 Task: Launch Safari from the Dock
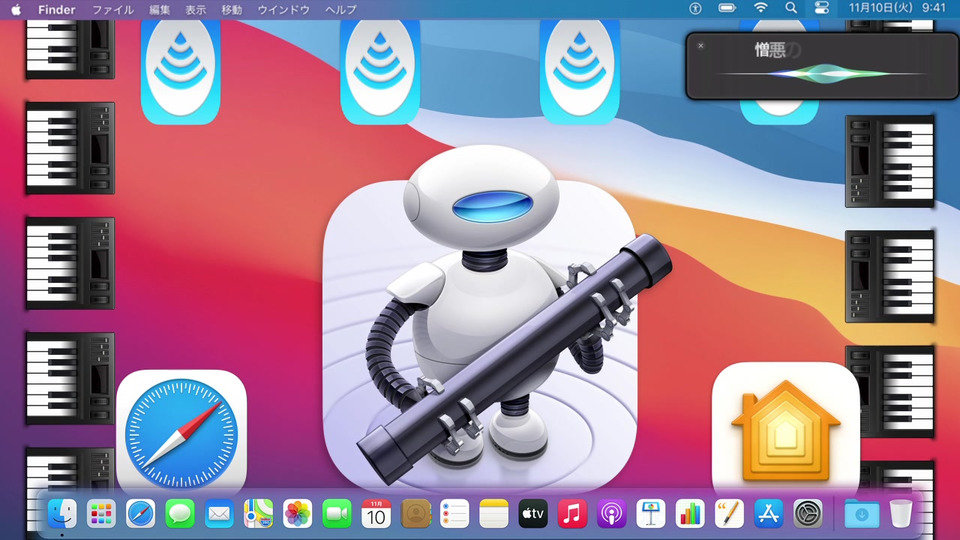140,514
